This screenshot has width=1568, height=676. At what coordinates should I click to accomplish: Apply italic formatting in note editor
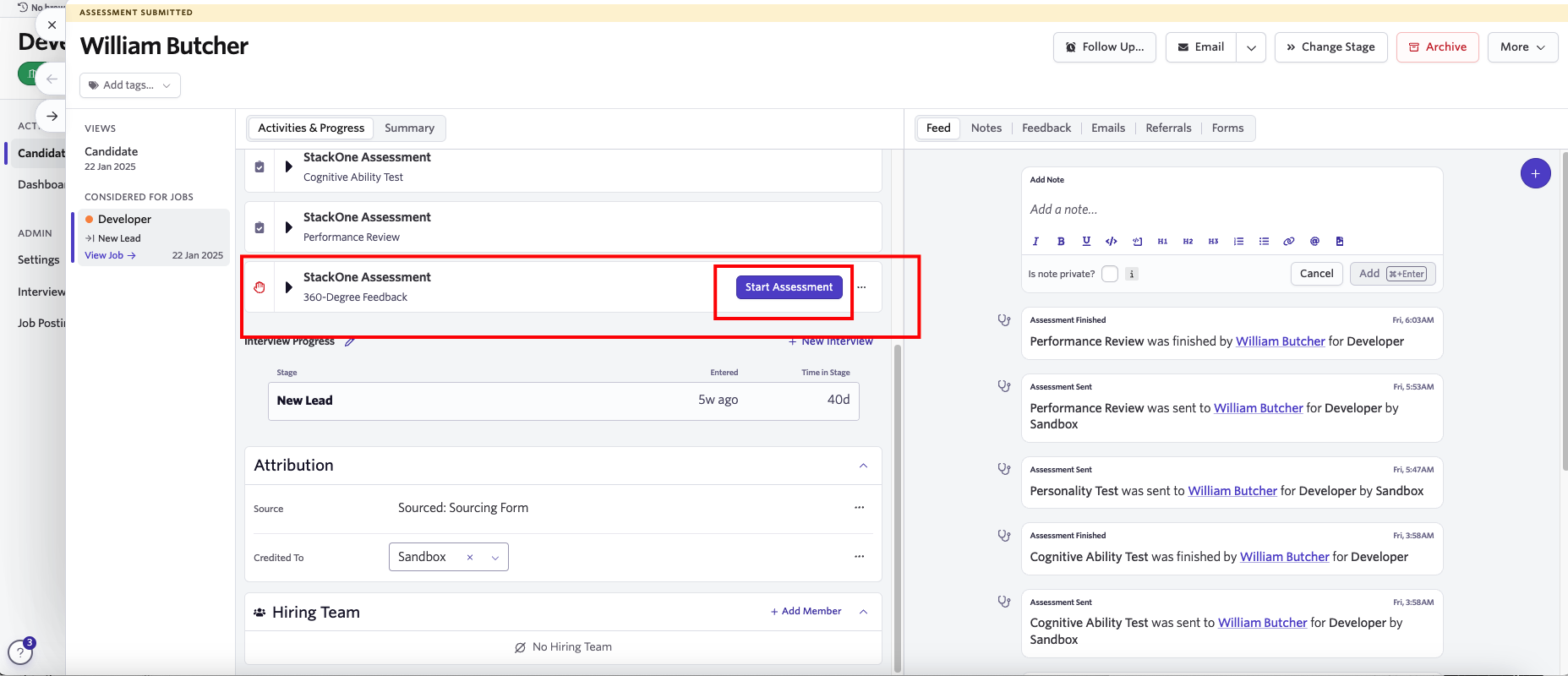[x=1035, y=242]
